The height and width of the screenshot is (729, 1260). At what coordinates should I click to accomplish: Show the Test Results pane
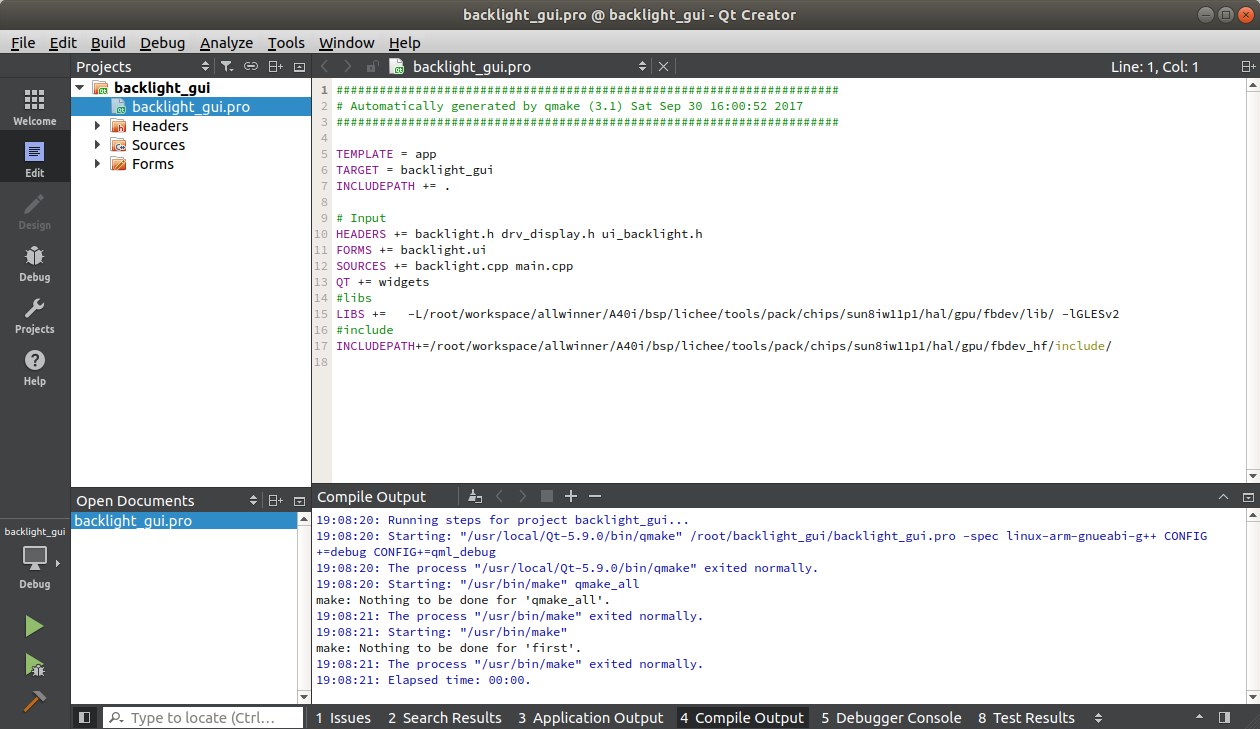click(1026, 718)
